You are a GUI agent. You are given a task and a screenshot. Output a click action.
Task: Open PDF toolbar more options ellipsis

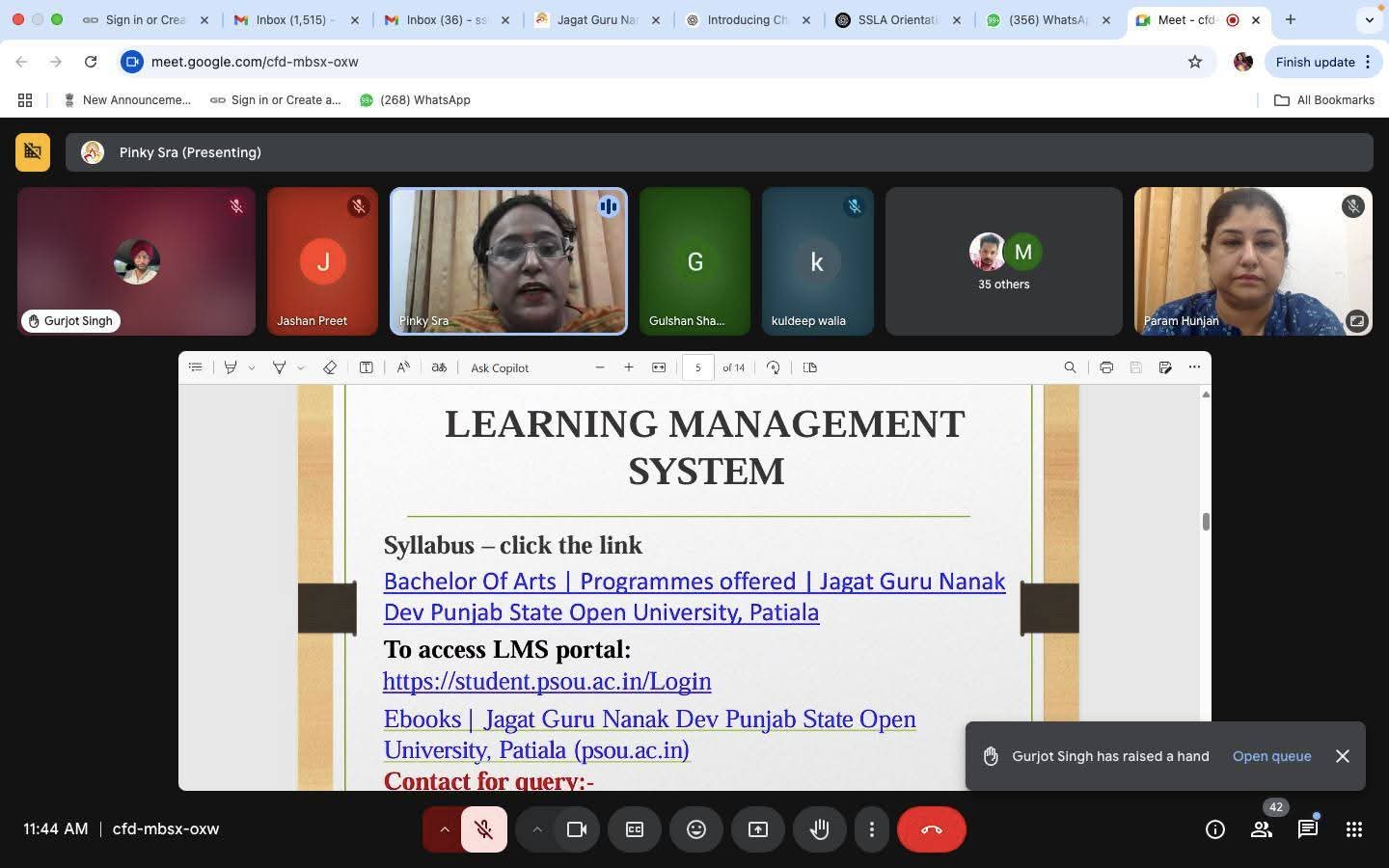[x=1194, y=367]
